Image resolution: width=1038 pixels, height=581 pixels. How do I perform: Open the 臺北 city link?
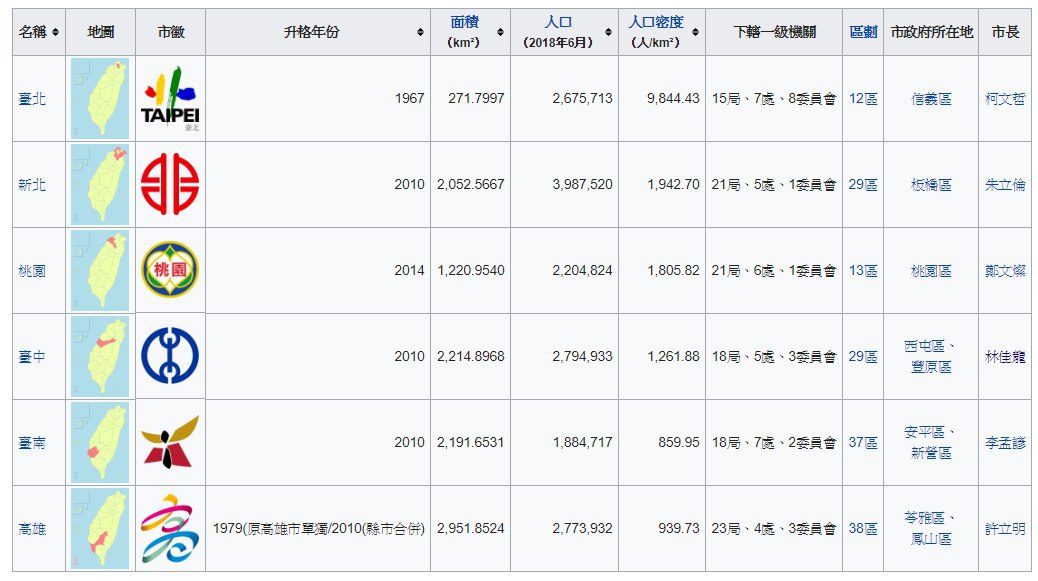(x=32, y=99)
